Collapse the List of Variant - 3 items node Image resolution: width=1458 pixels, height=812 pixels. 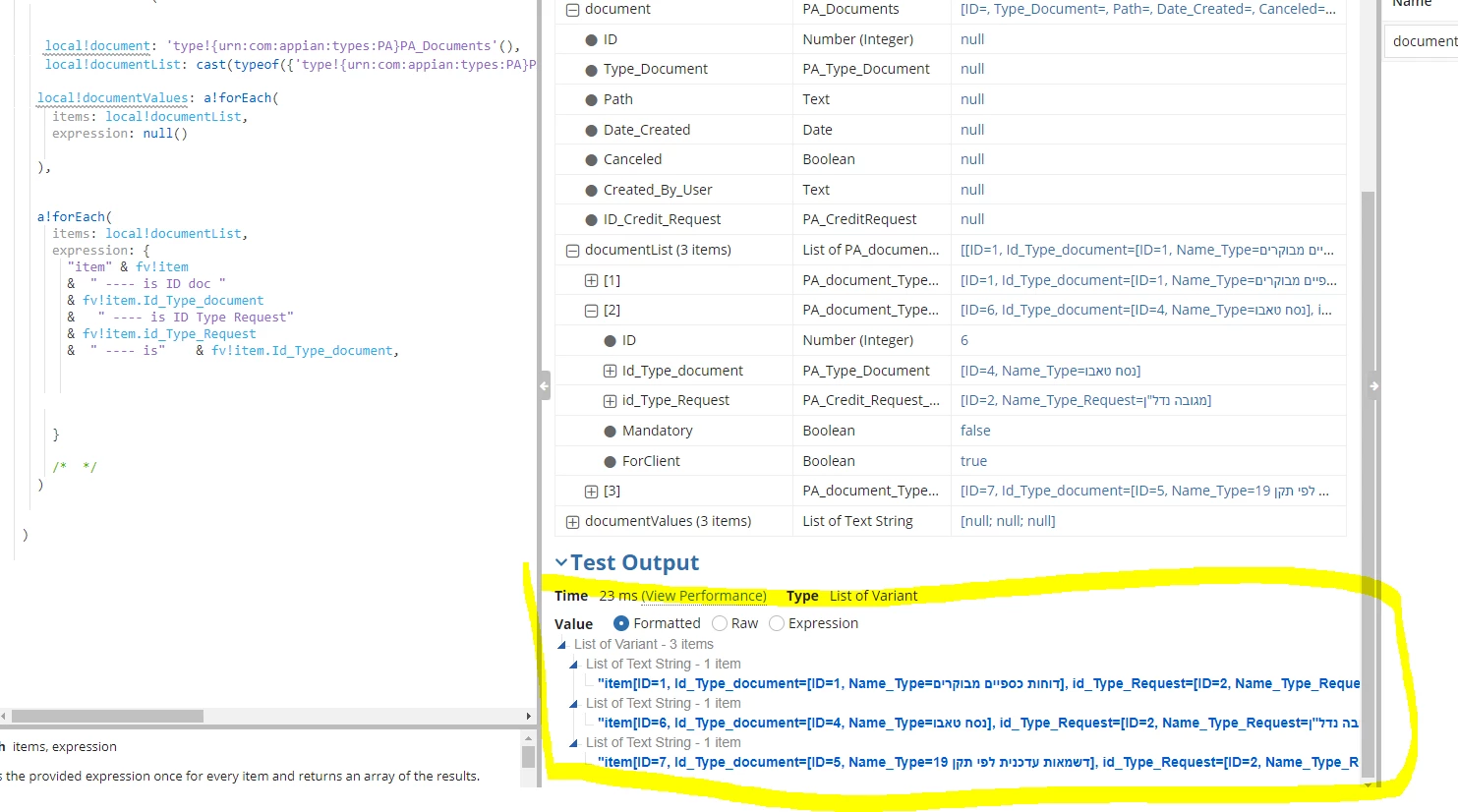(x=562, y=645)
